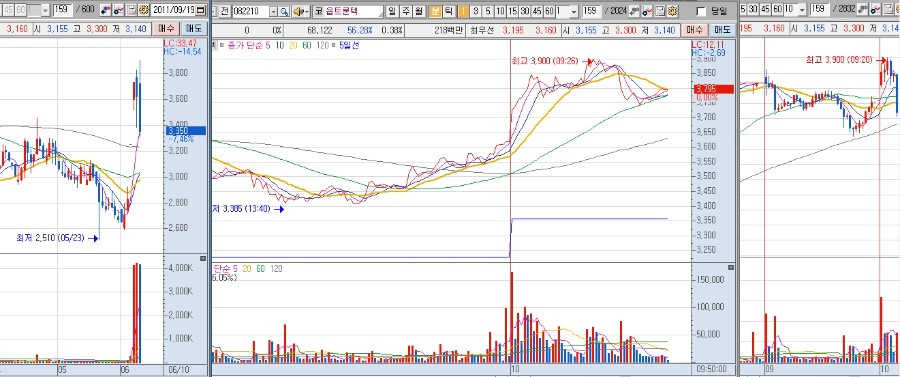Open chart settings gear in middle panel
The image size is (900, 377).
(672, 11)
